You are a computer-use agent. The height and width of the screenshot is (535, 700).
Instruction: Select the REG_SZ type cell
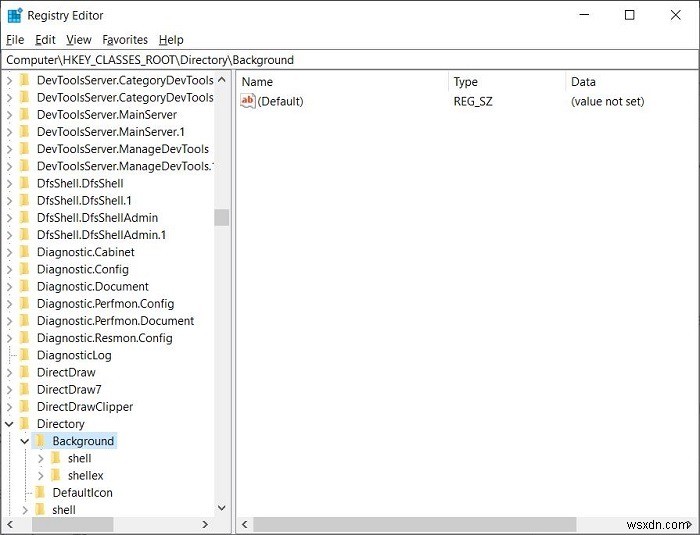point(473,101)
